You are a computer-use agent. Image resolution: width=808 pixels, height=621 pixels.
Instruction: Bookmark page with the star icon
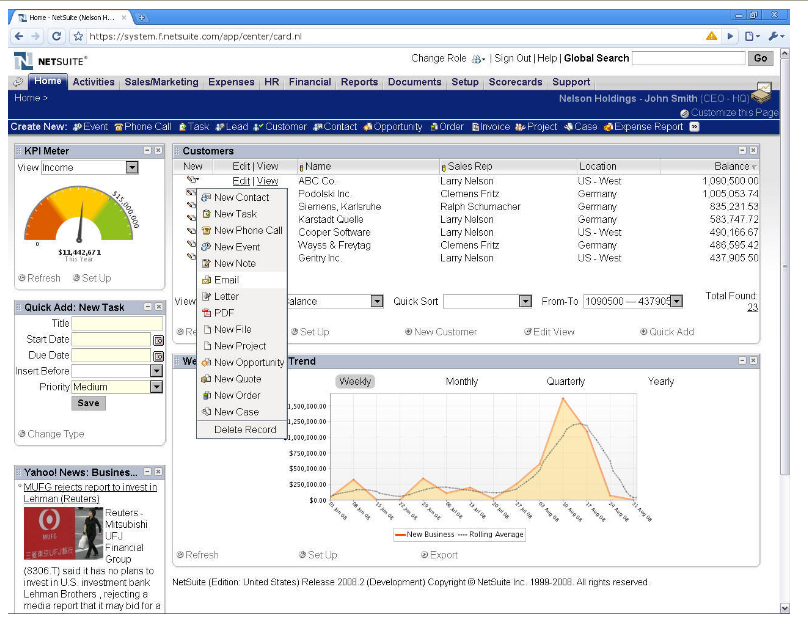tap(78, 36)
